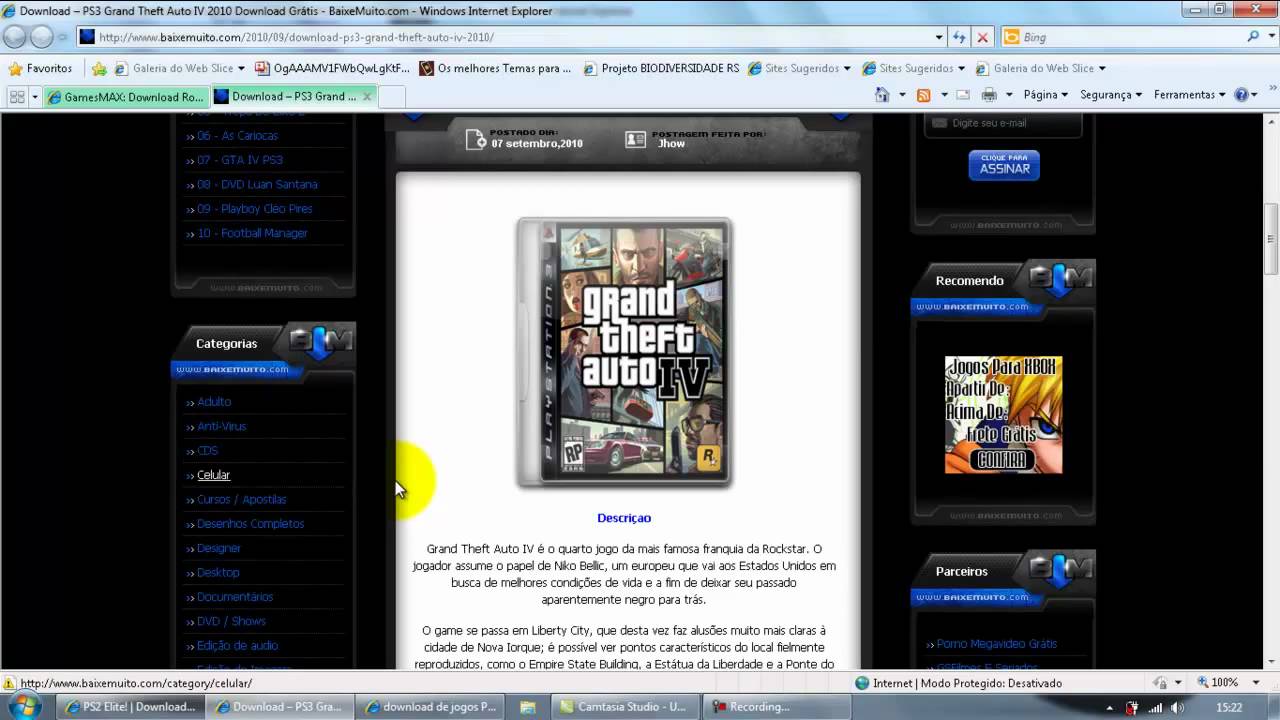Show hidden tray icons arrow

[x=1109, y=707]
